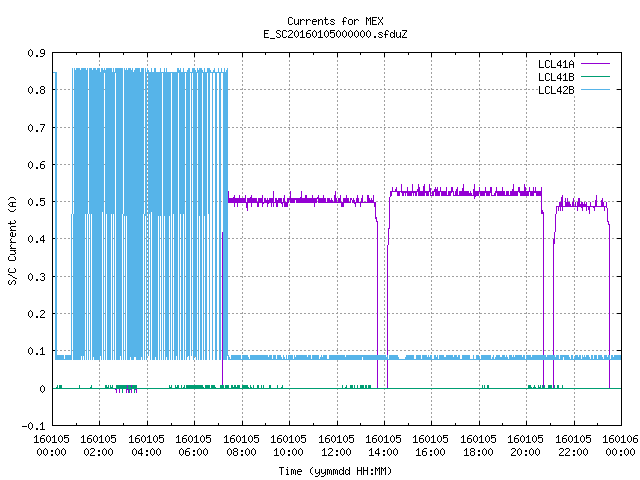Image resolution: width=640 pixels, height=480 pixels.
Task: Click the y-axis tick value 0.7
Action: (x=36, y=128)
